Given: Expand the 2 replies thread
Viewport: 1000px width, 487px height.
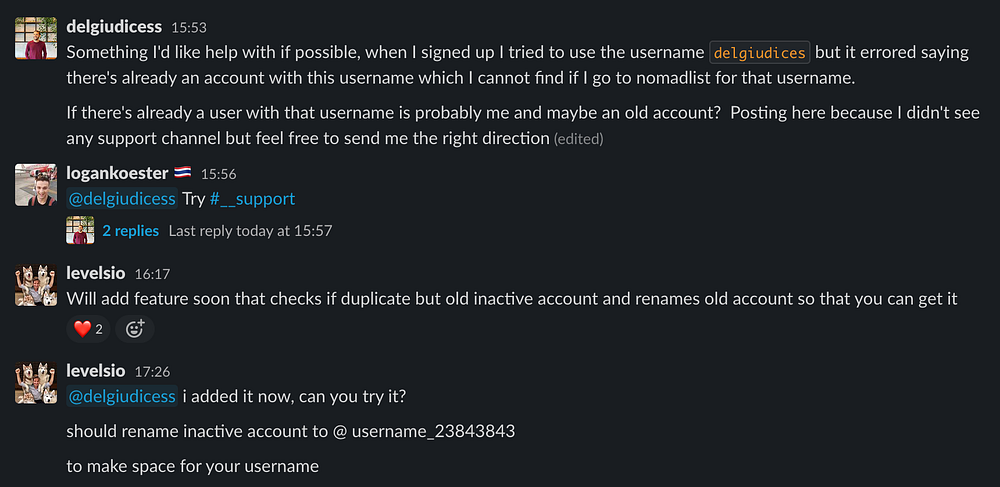Looking at the screenshot, I should point(130,231).
